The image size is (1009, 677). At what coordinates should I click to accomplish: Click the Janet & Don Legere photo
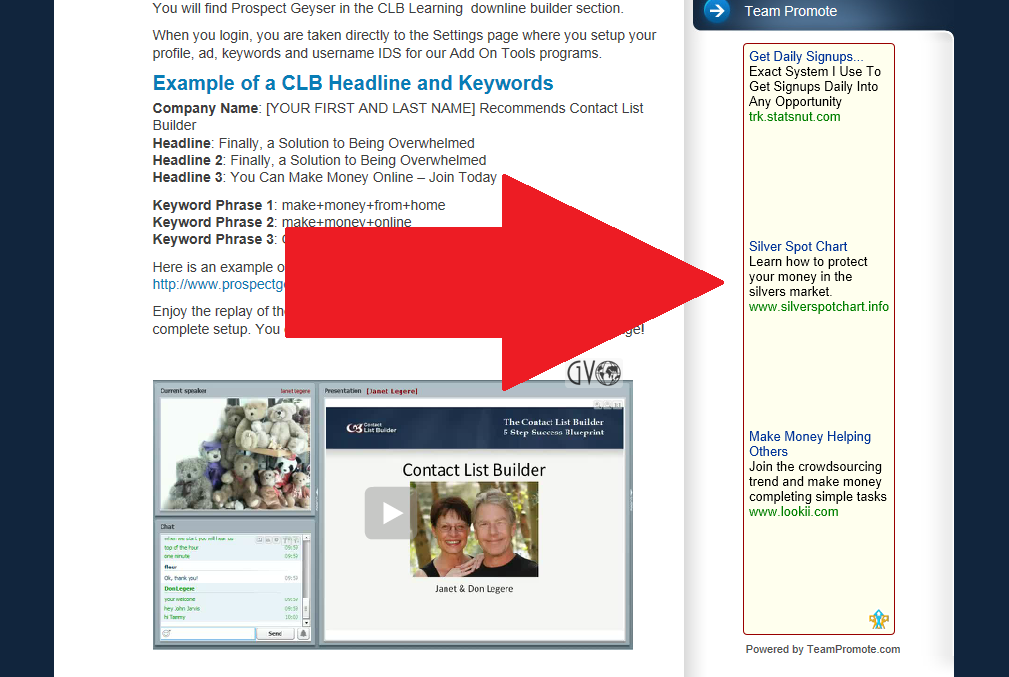coord(474,529)
